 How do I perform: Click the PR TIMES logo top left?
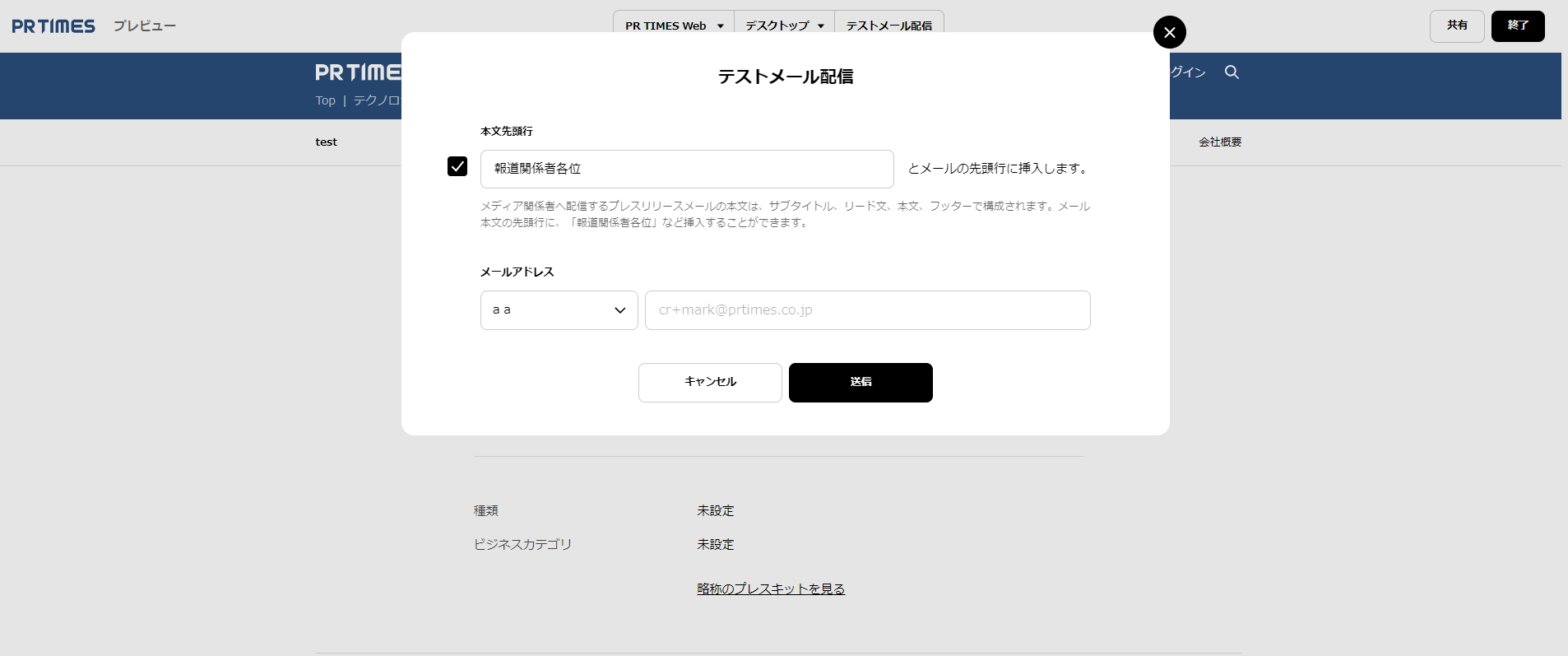click(x=53, y=26)
